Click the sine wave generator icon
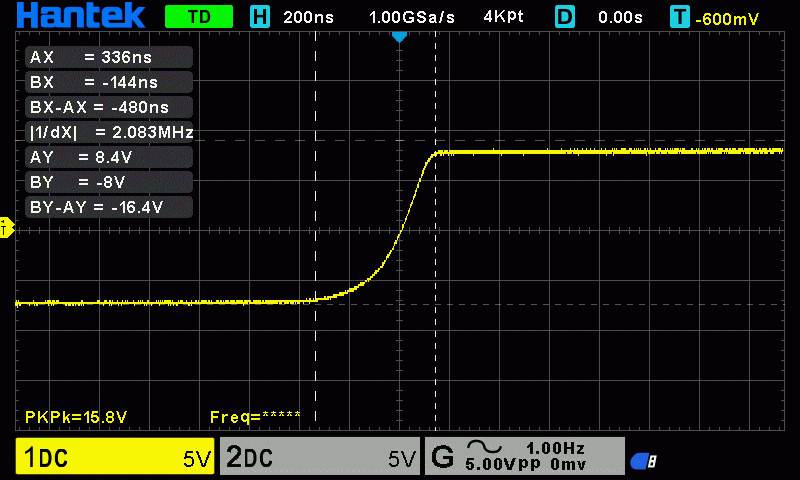The width and height of the screenshot is (800, 480). coord(484,446)
